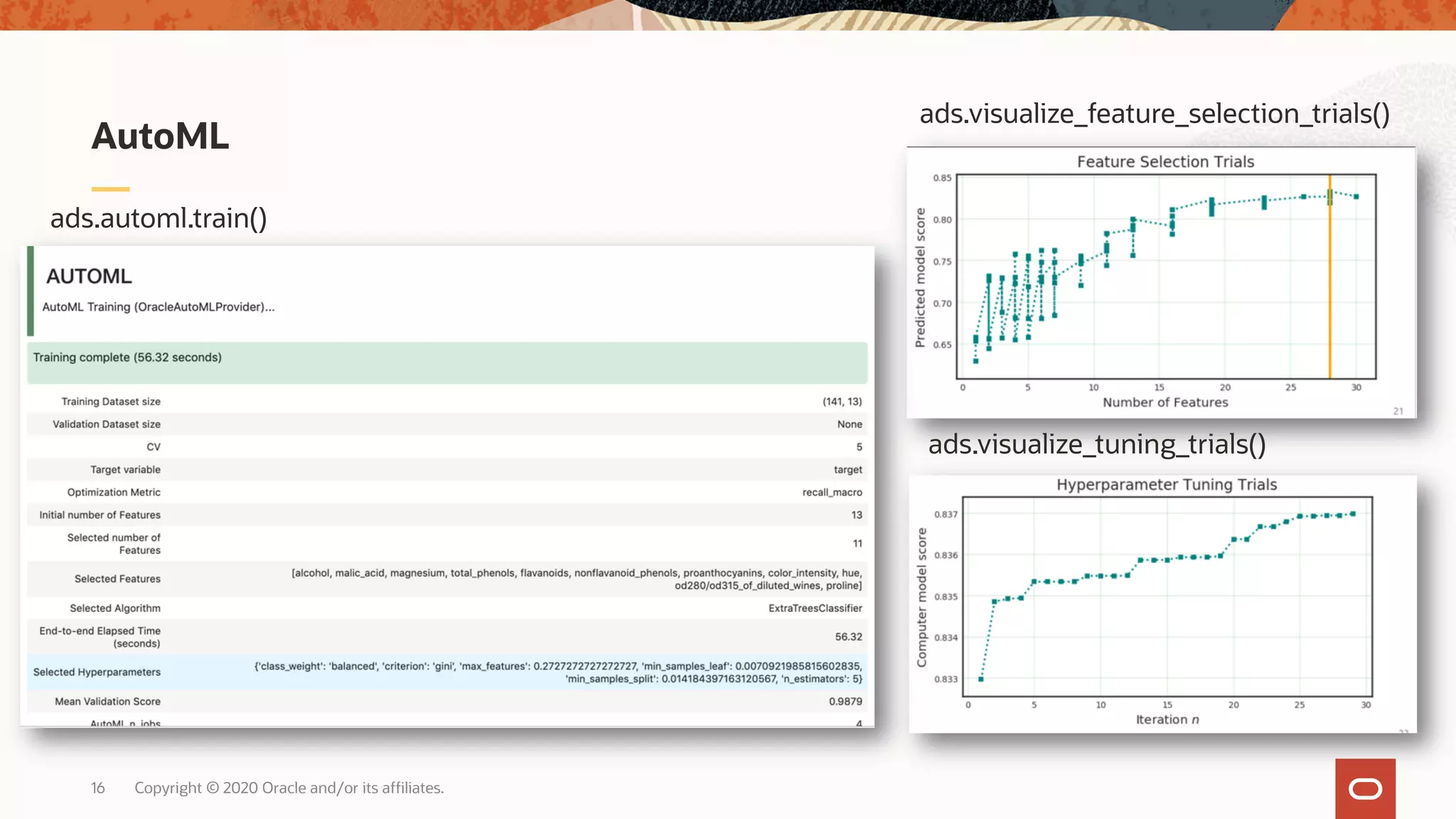Click the Selected Features label
The width and height of the screenshot is (1456, 819).
click(x=117, y=579)
